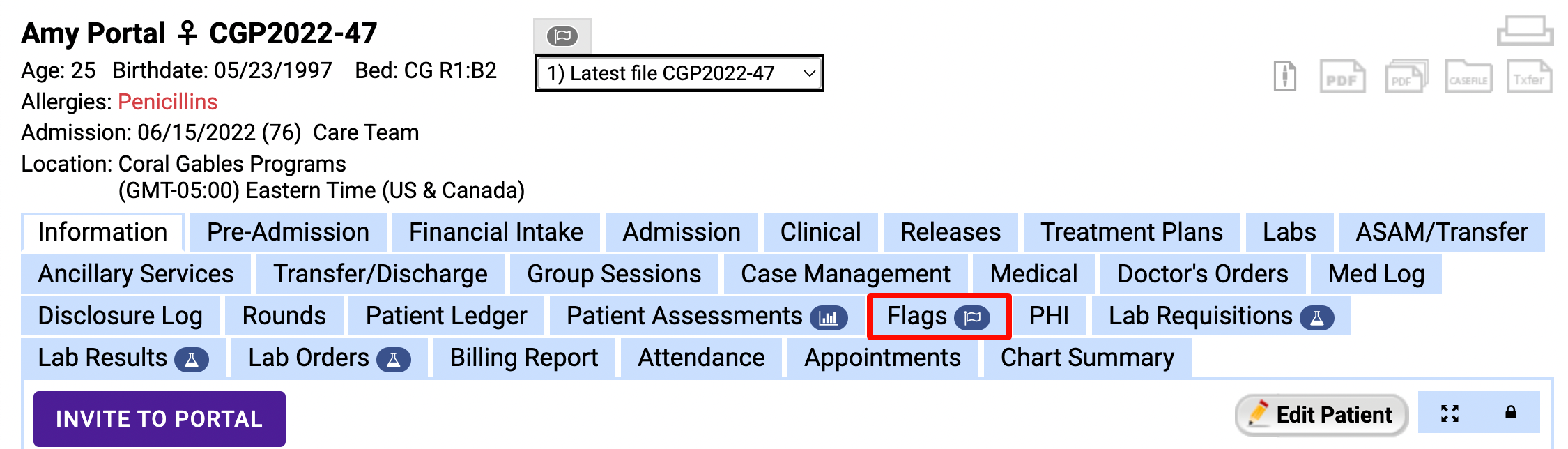
Task: Open the face sheet document icon
Action: 1286,77
